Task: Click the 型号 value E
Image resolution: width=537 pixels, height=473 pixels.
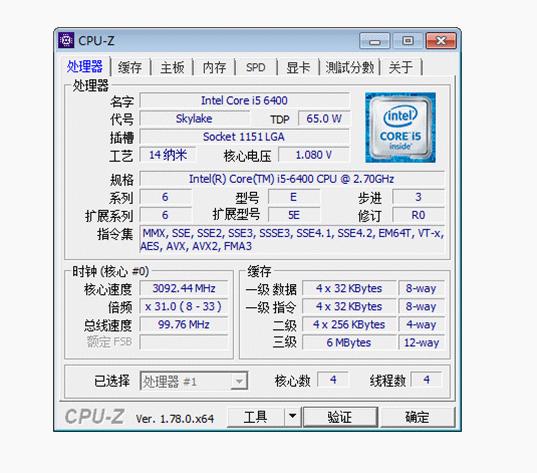Action: (294, 197)
